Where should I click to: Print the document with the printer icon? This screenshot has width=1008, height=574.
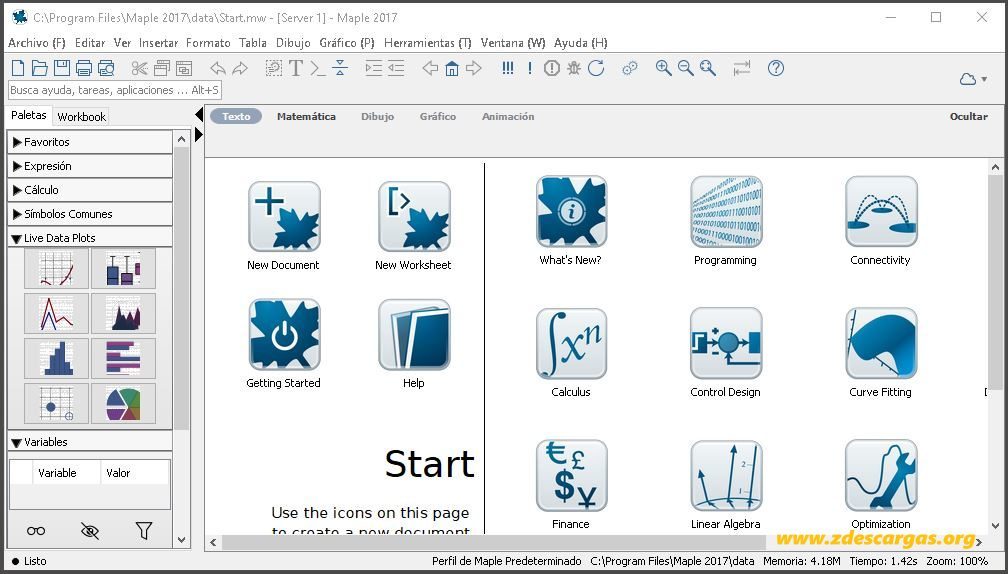point(84,68)
